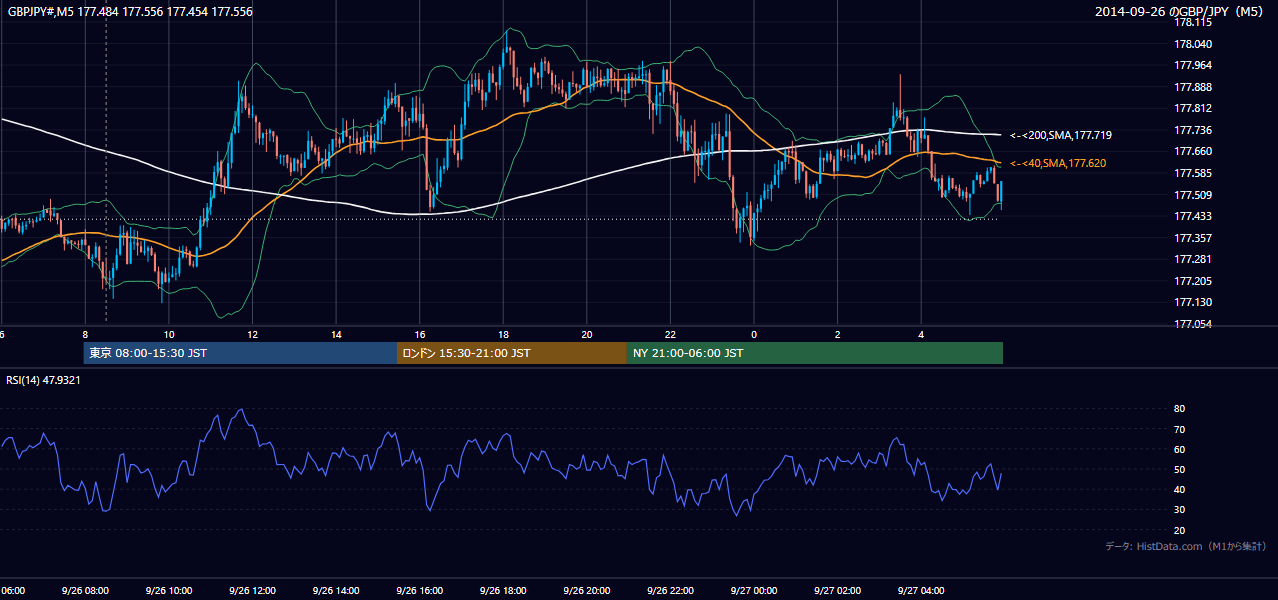The image size is (1278, 600).
Task: Click price level 177.509 on the axis
Action: click(1193, 195)
